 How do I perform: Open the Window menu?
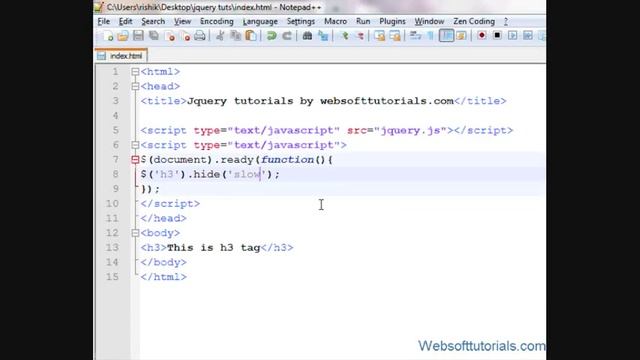click(x=429, y=21)
